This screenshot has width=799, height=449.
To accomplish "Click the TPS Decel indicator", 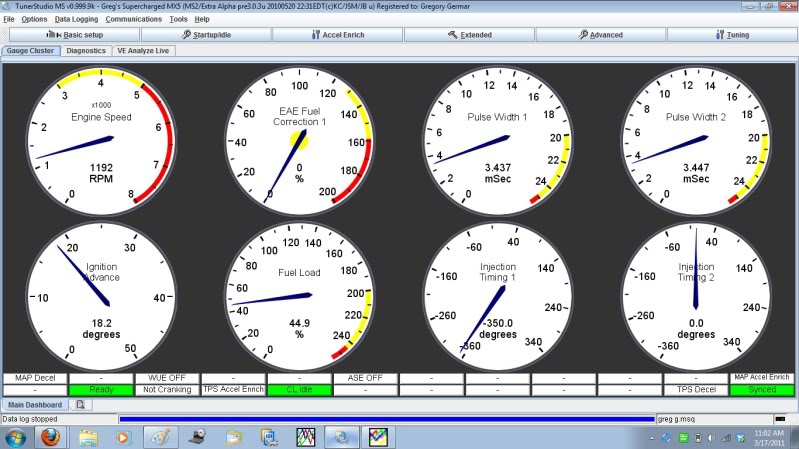I will click(696, 390).
